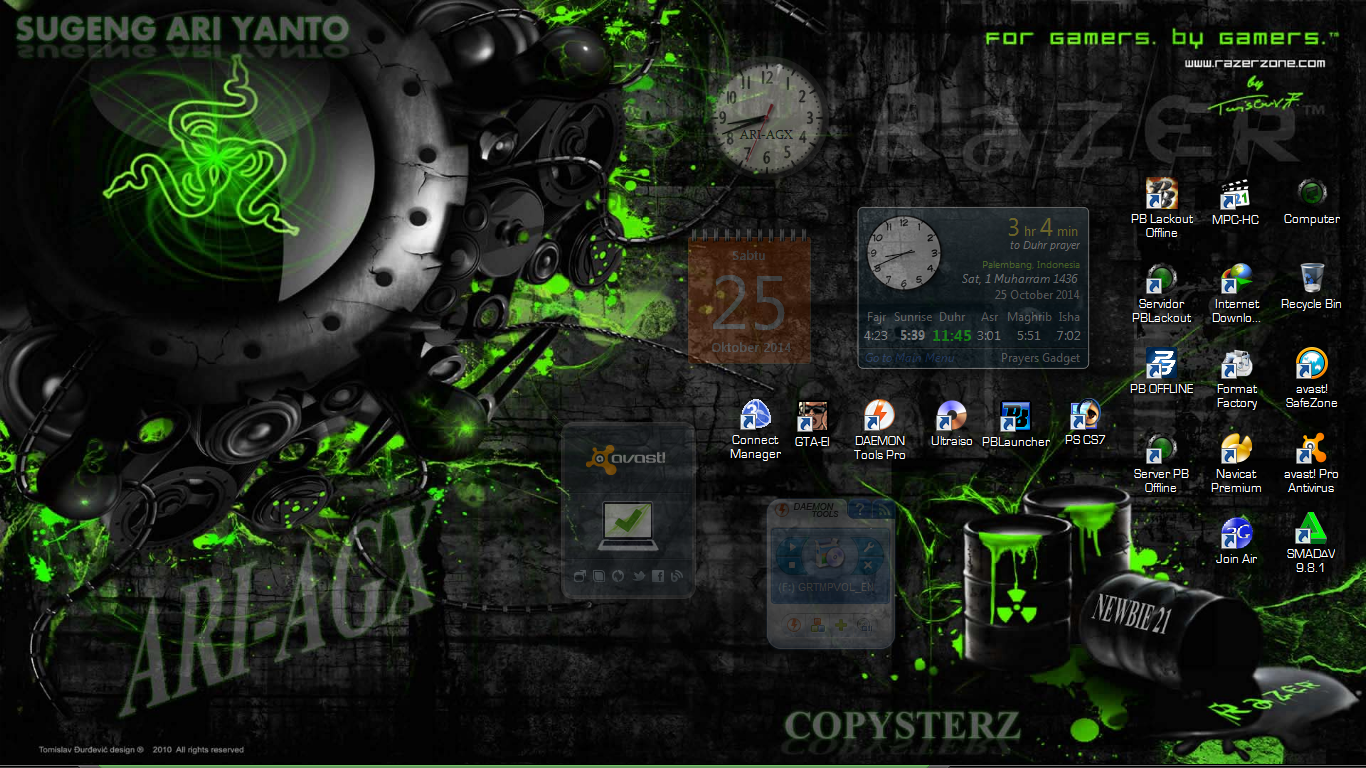The height and width of the screenshot is (768, 1366).
Task: Open the wrench settings on the DAEMON Tools gadget
Action: pos(869,547)
